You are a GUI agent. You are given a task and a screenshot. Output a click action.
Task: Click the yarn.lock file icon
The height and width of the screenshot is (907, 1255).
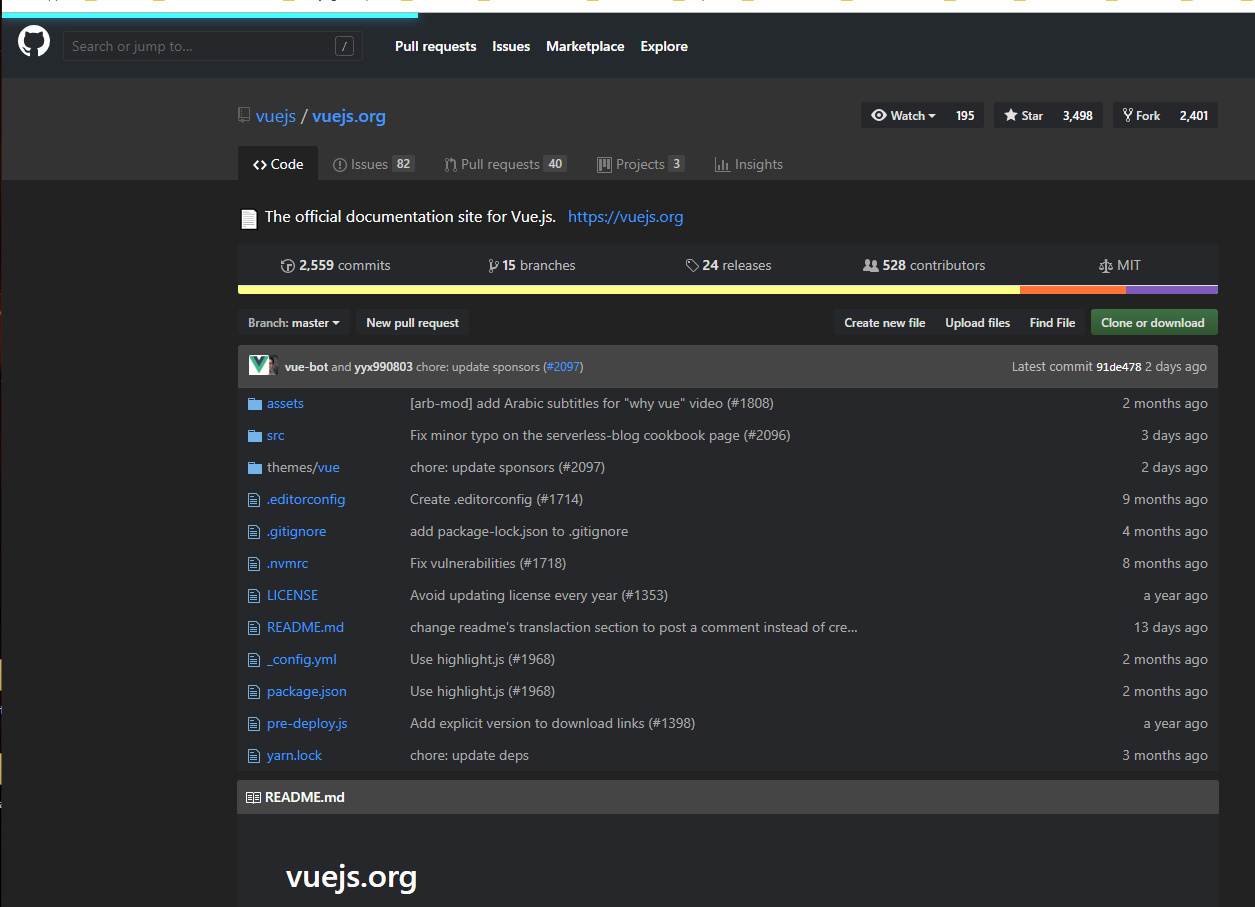click(x=254, y=756)
